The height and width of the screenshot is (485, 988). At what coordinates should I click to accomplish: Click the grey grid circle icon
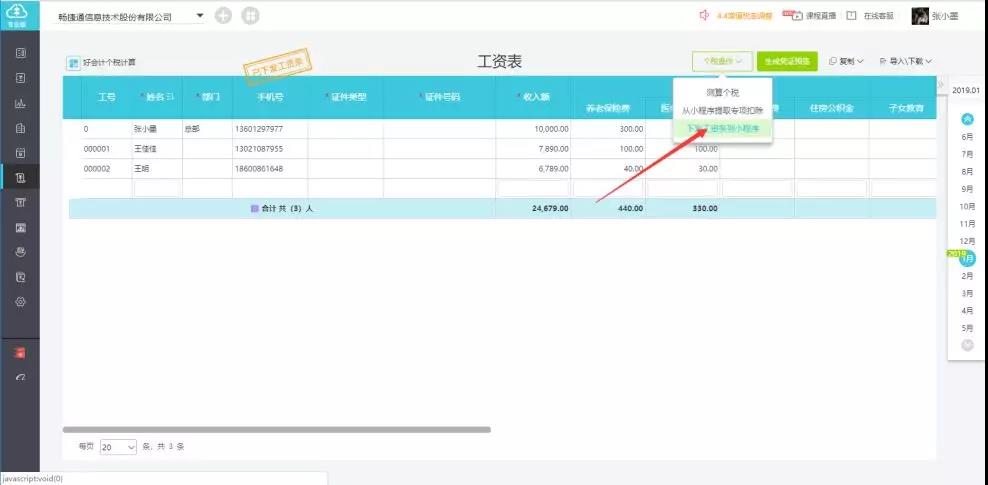[x=250, y=16]
